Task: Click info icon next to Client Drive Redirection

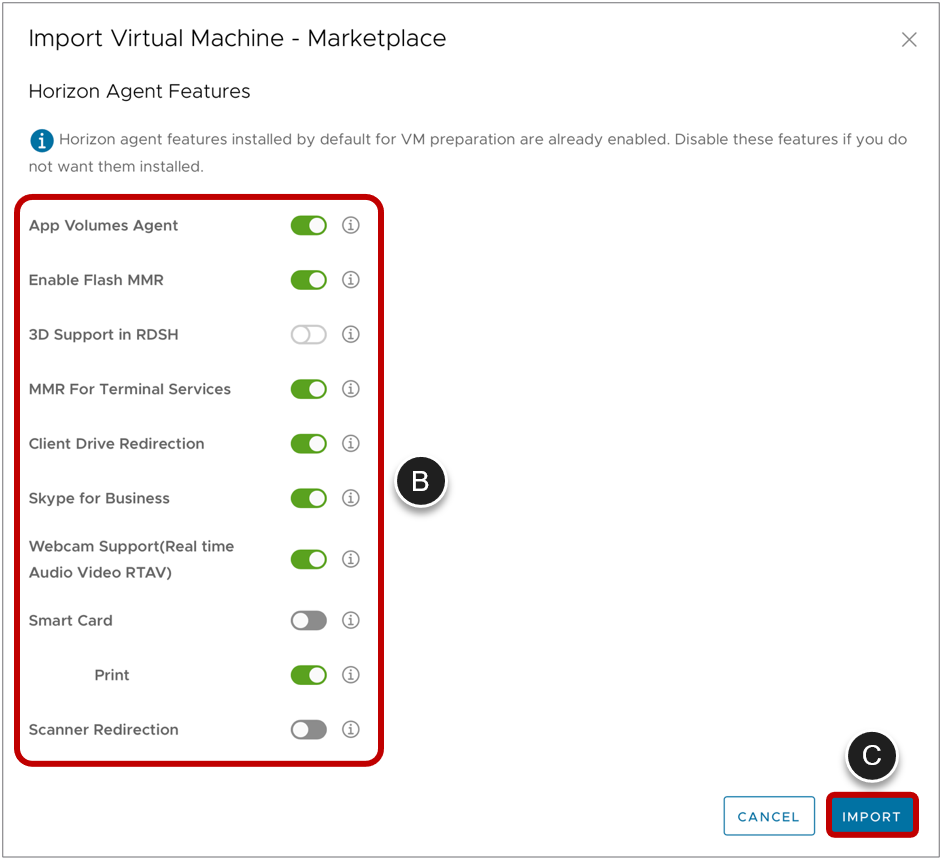Action: click(350, 443)
